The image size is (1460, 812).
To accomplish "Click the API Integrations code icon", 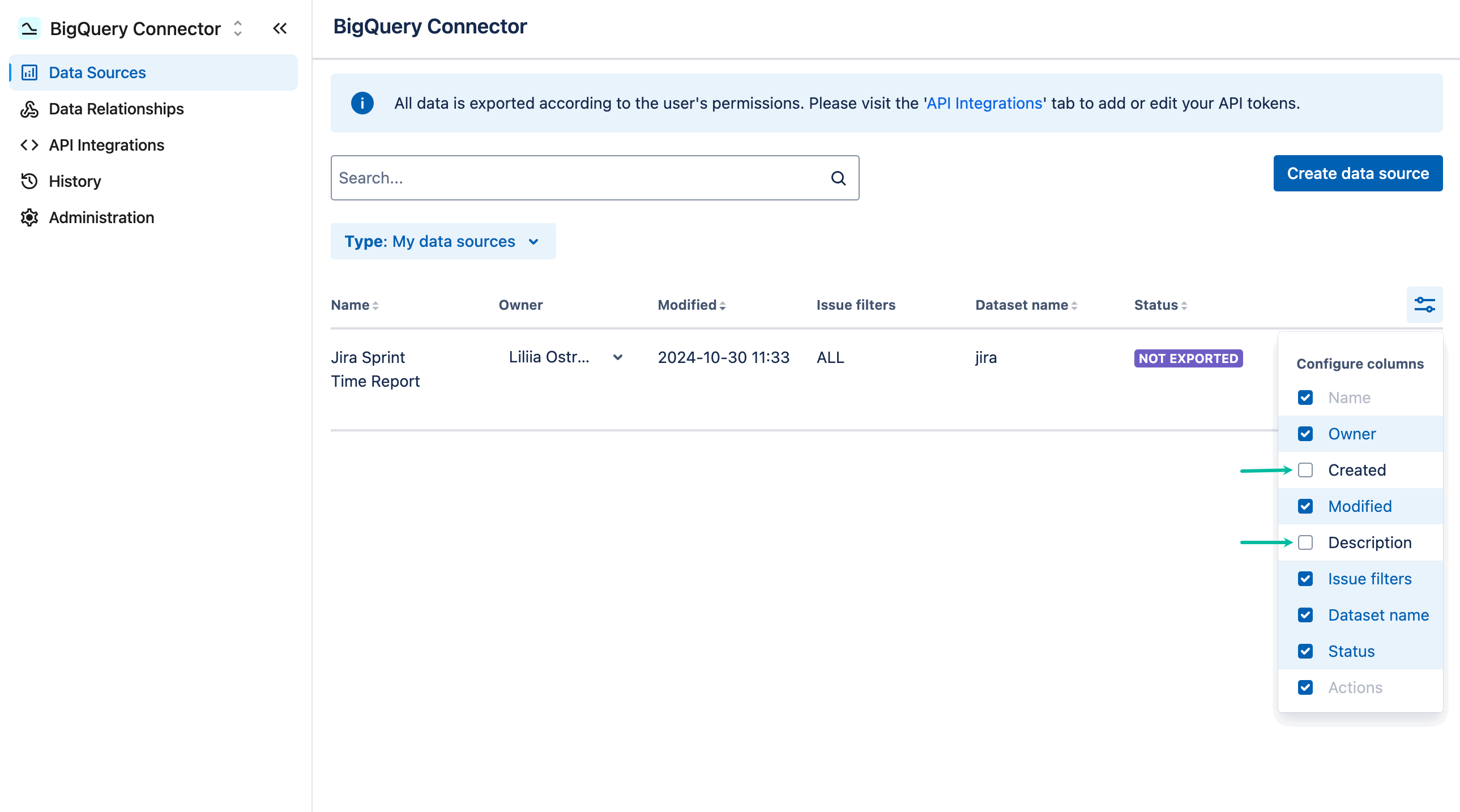I will tap(29, 145).
